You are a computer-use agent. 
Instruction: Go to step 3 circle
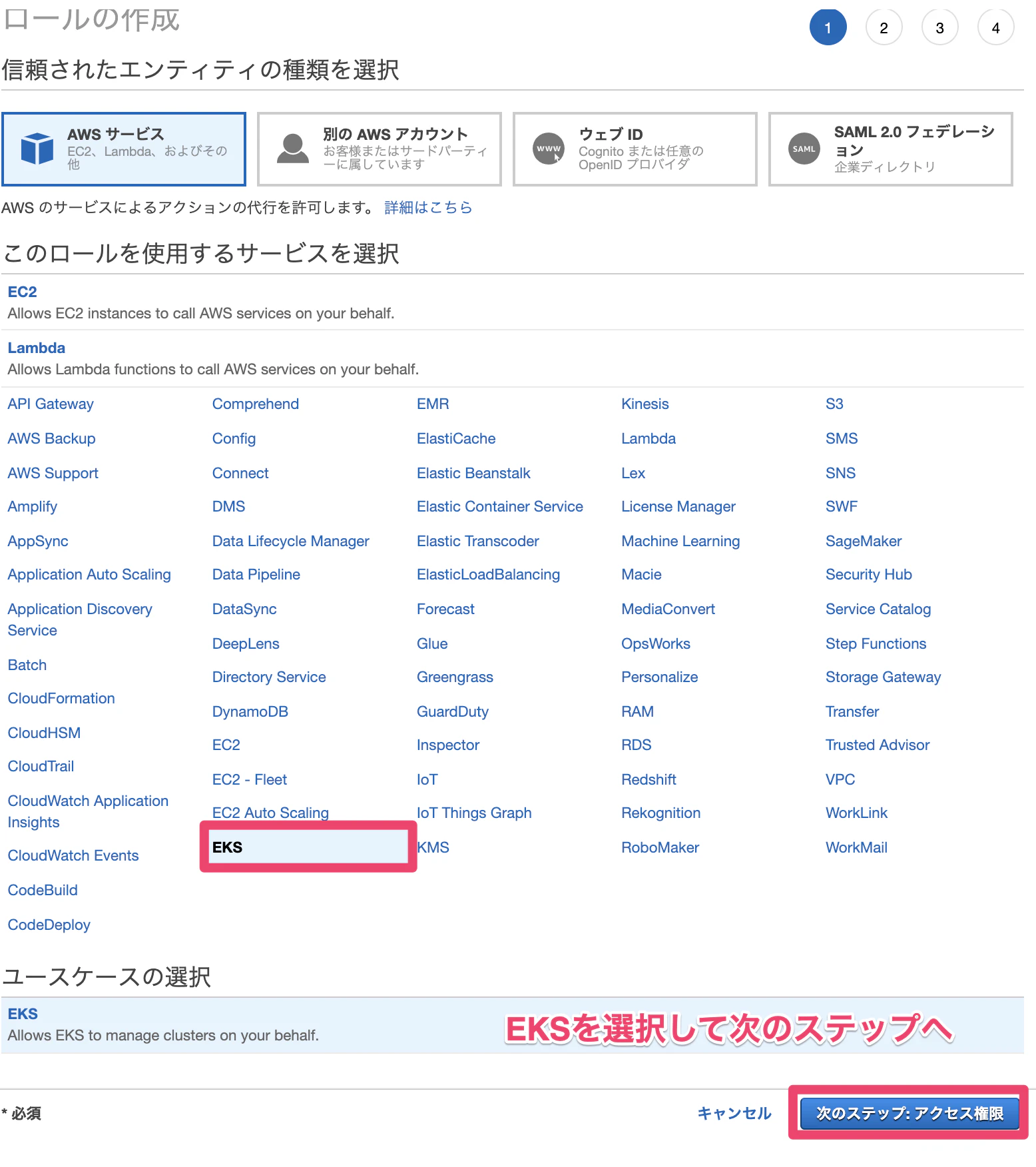[x=939, y=27]
